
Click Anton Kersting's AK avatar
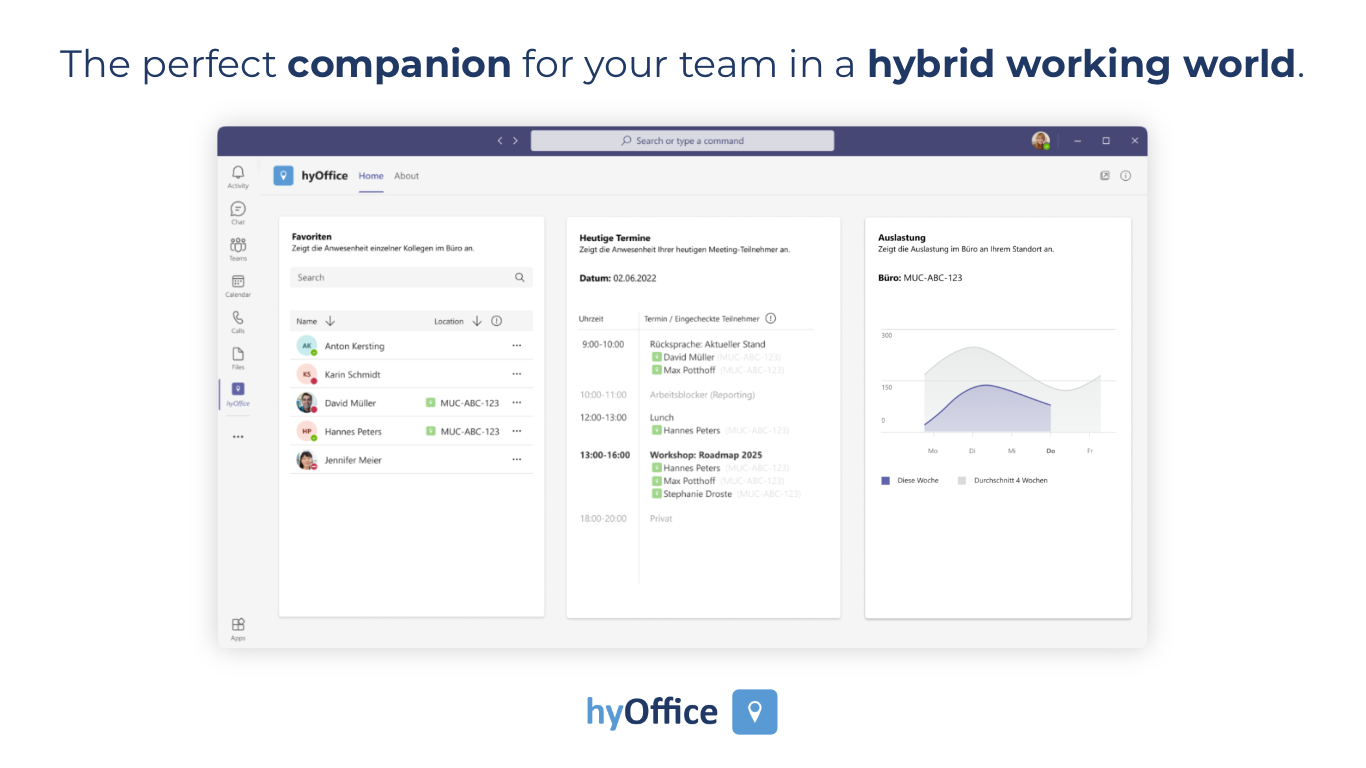pos(306,346)
